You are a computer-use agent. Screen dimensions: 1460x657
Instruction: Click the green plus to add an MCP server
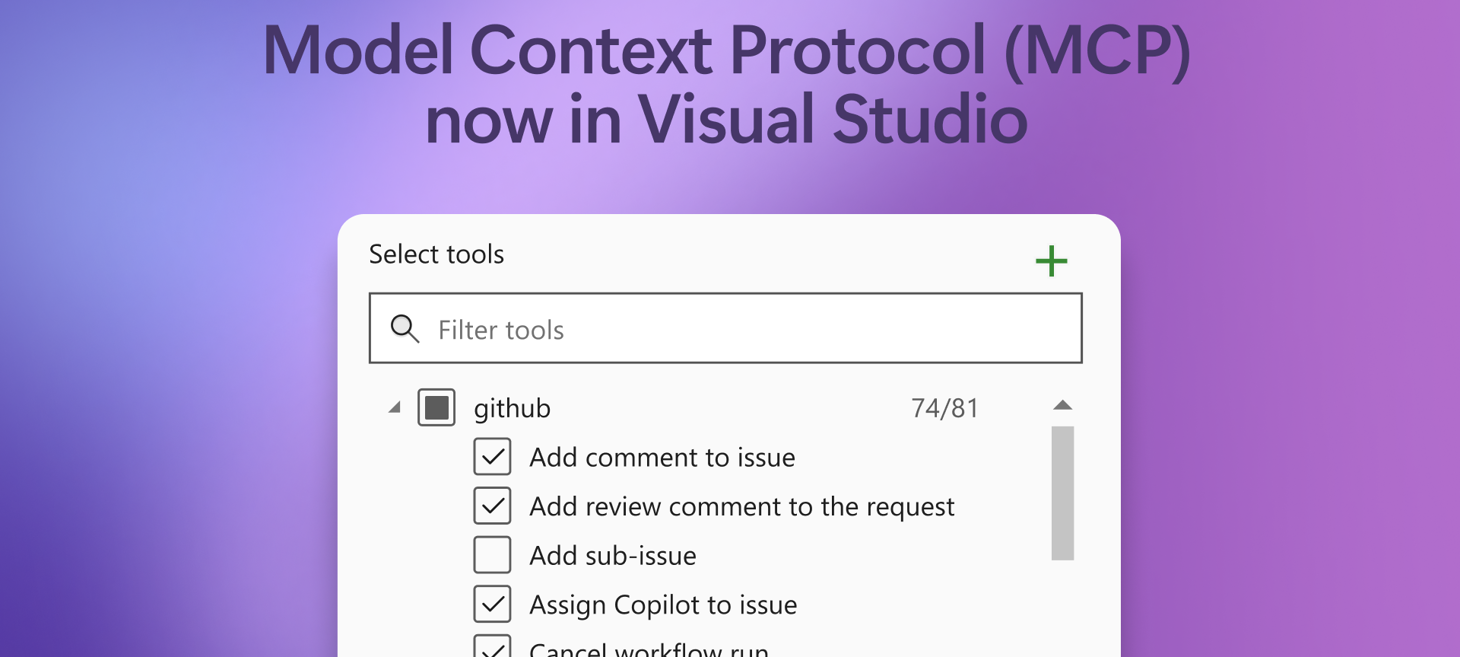pos(1050,261)
